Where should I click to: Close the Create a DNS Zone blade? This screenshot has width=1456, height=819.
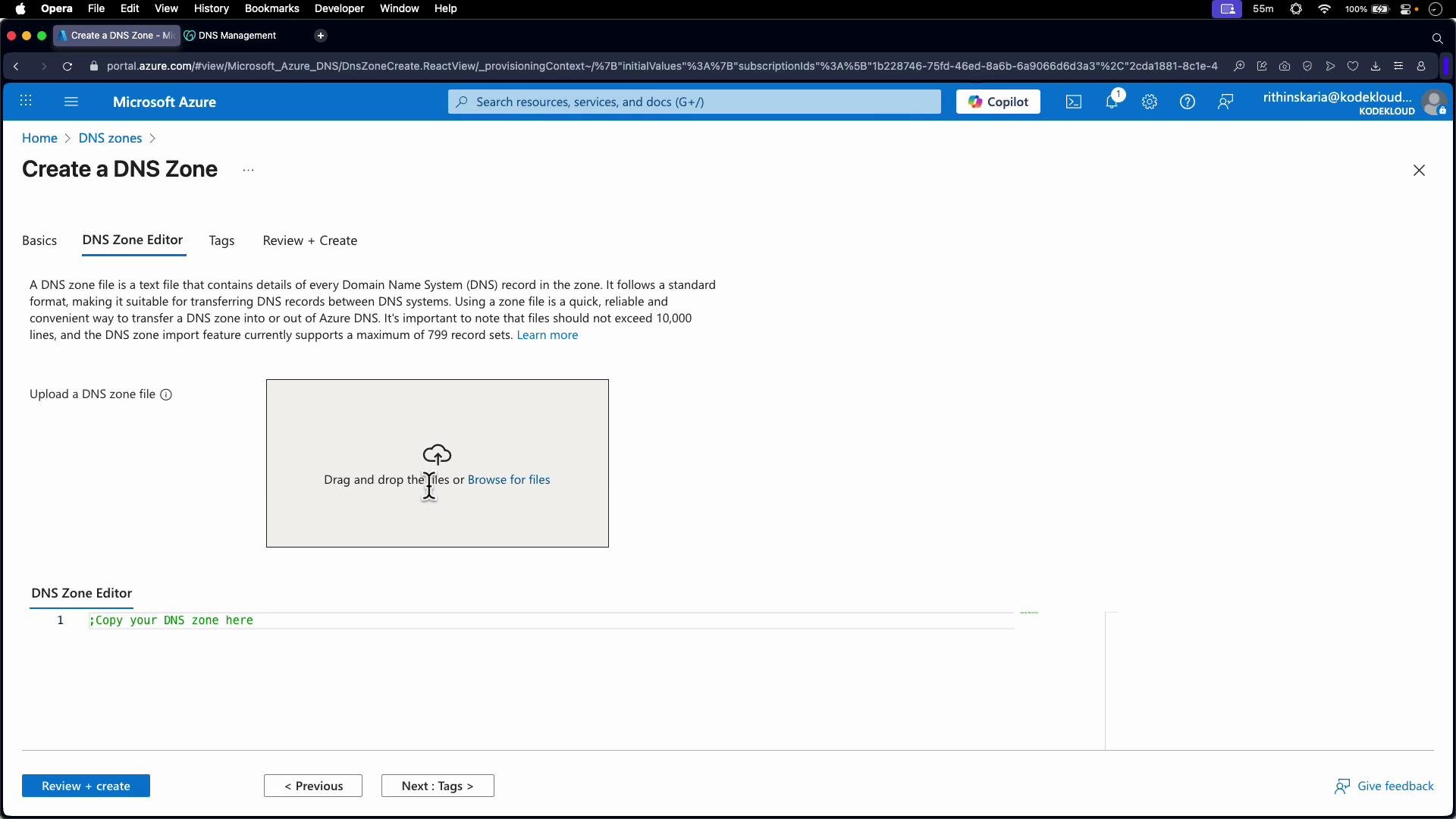[1420, 171]
